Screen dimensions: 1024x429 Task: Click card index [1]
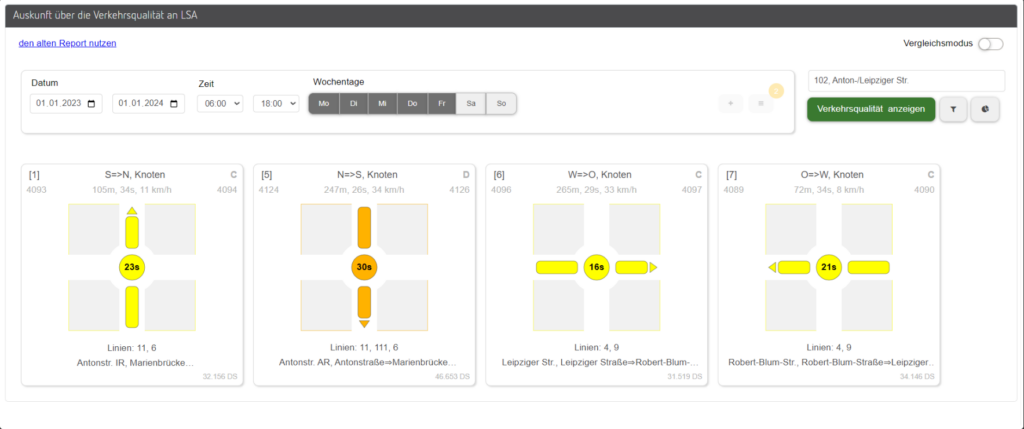pyautogui.click(x=34, y=175)
